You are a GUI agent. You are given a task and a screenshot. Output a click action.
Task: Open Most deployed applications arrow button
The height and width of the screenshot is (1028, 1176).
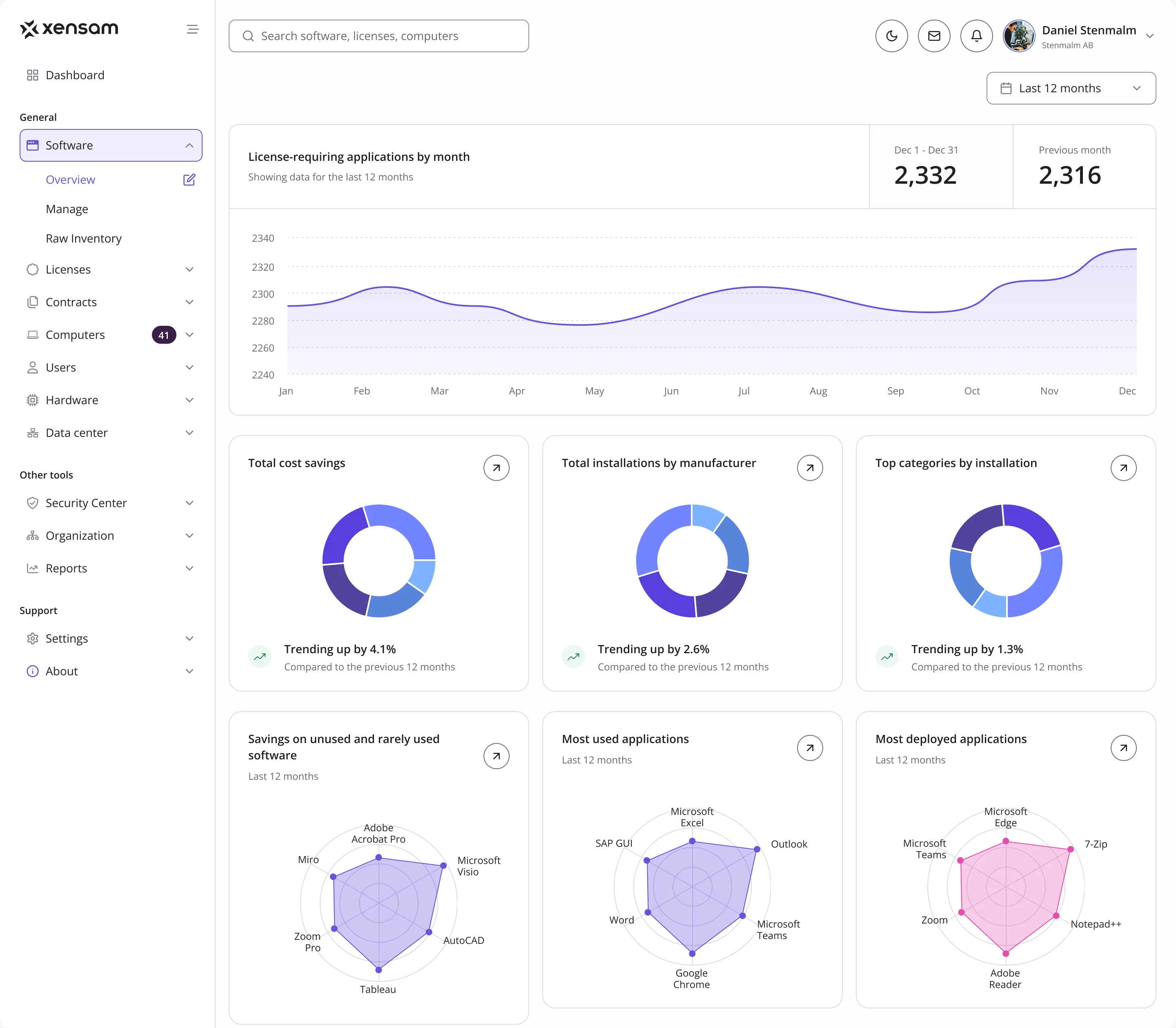(1123, 748)
